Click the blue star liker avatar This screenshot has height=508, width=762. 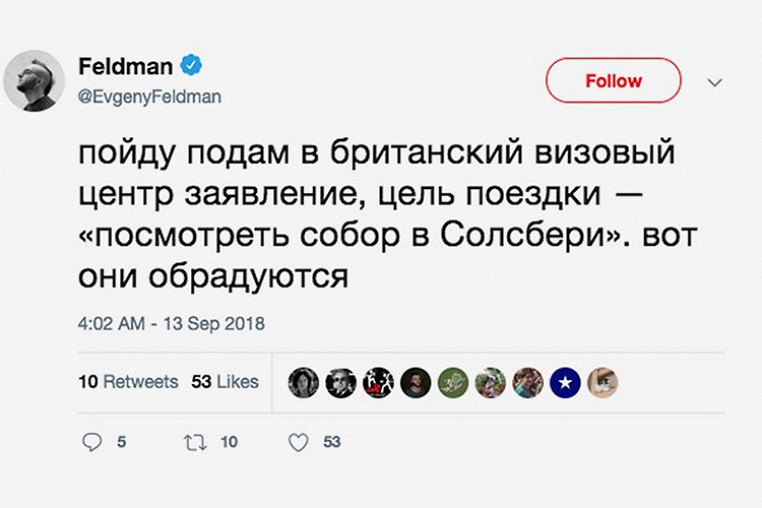565,382
